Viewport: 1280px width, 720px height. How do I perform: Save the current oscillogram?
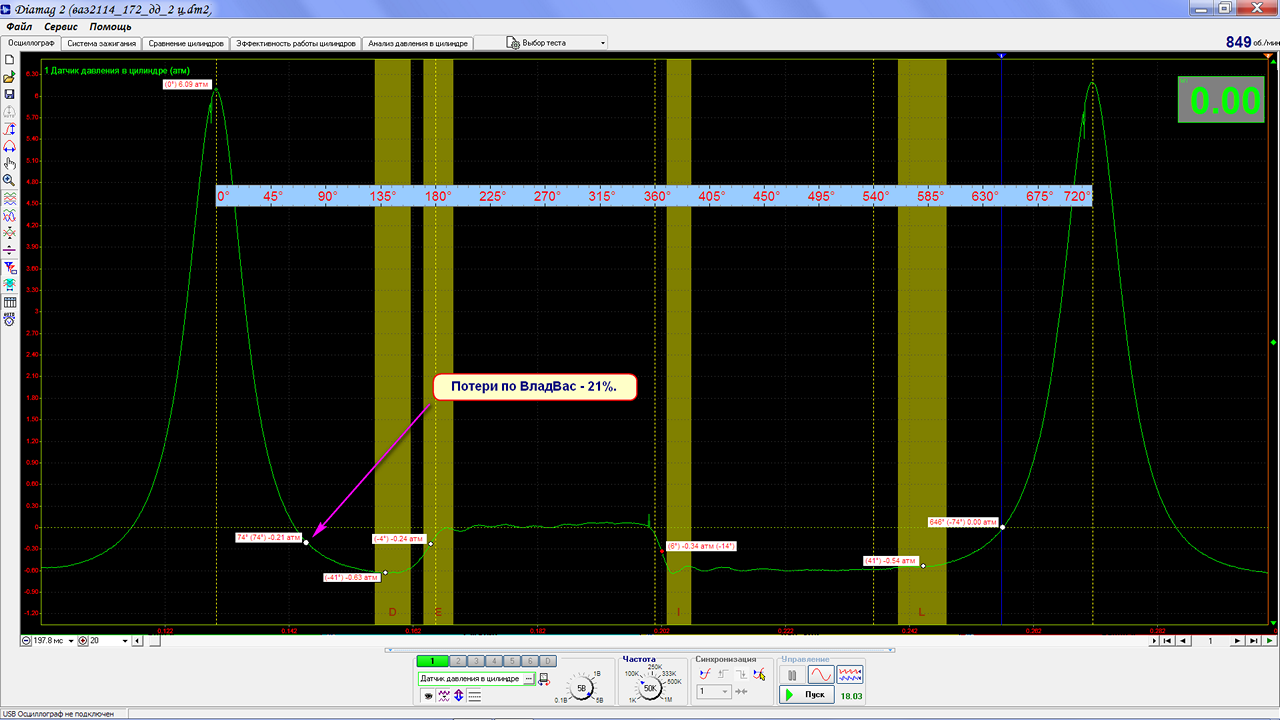pos(9,94)
